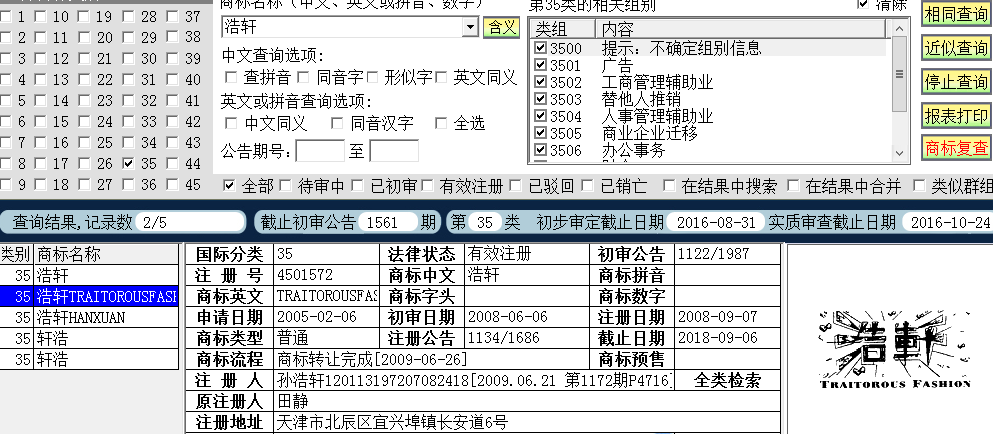Click the 有效注册 legal status cell
Viewport: 993px width, 434px height.
(527, 254)
